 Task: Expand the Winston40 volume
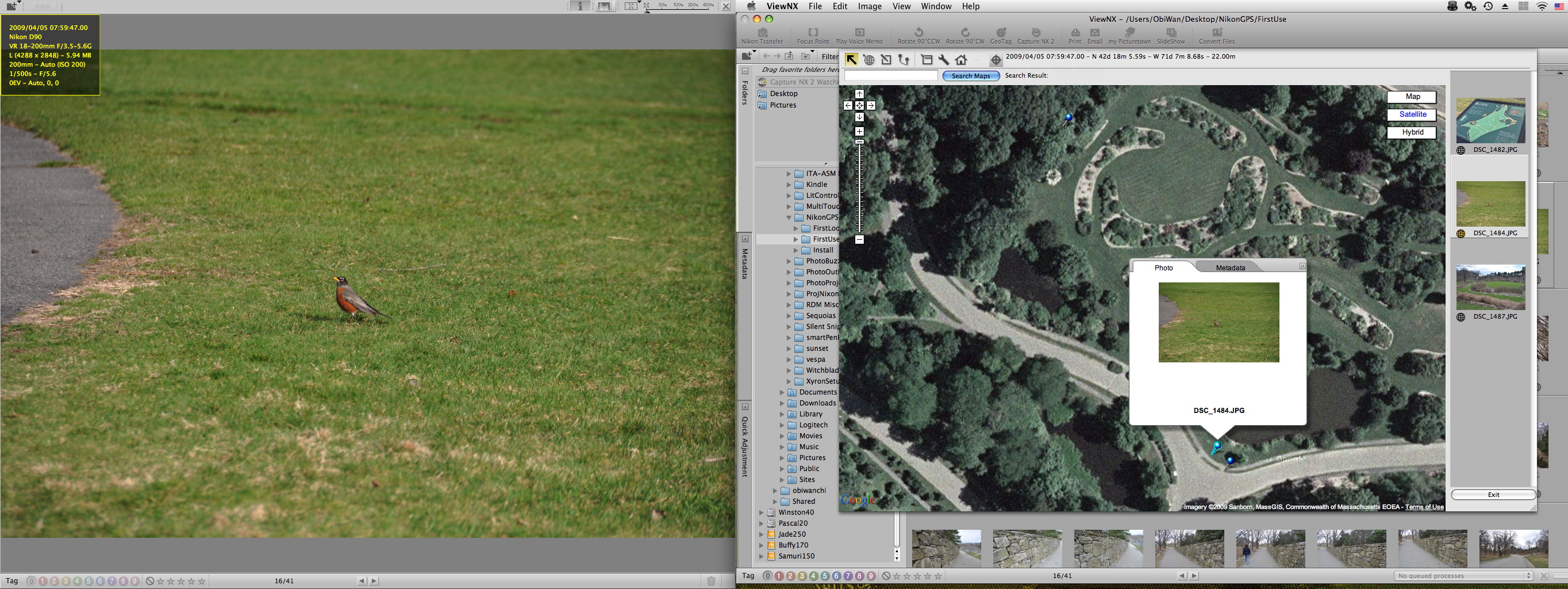pyautogui.click(x=761, y=512)
